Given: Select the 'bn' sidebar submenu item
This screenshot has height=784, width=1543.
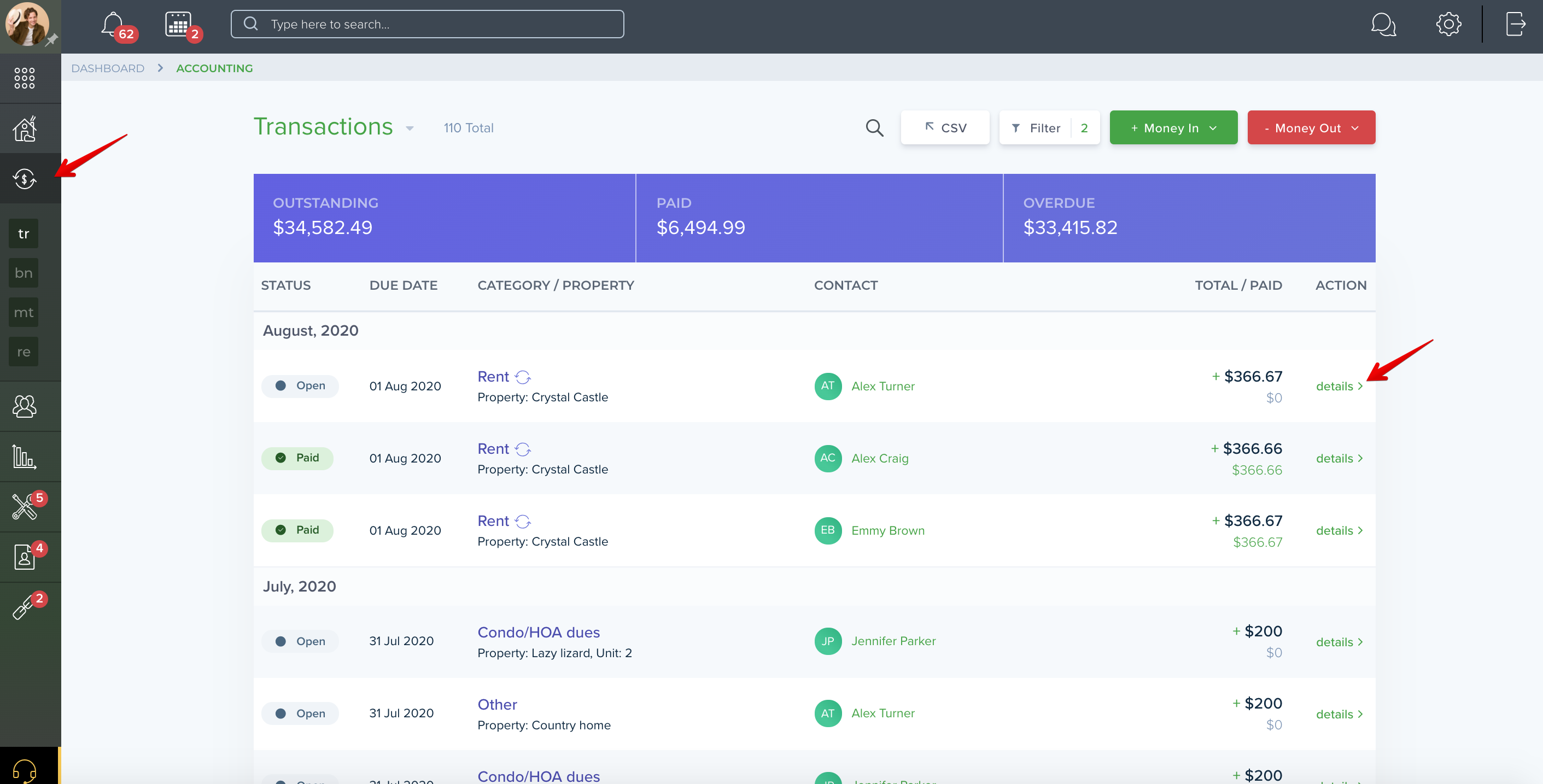Looking at the screenshot, I should [x=24, y=273].
